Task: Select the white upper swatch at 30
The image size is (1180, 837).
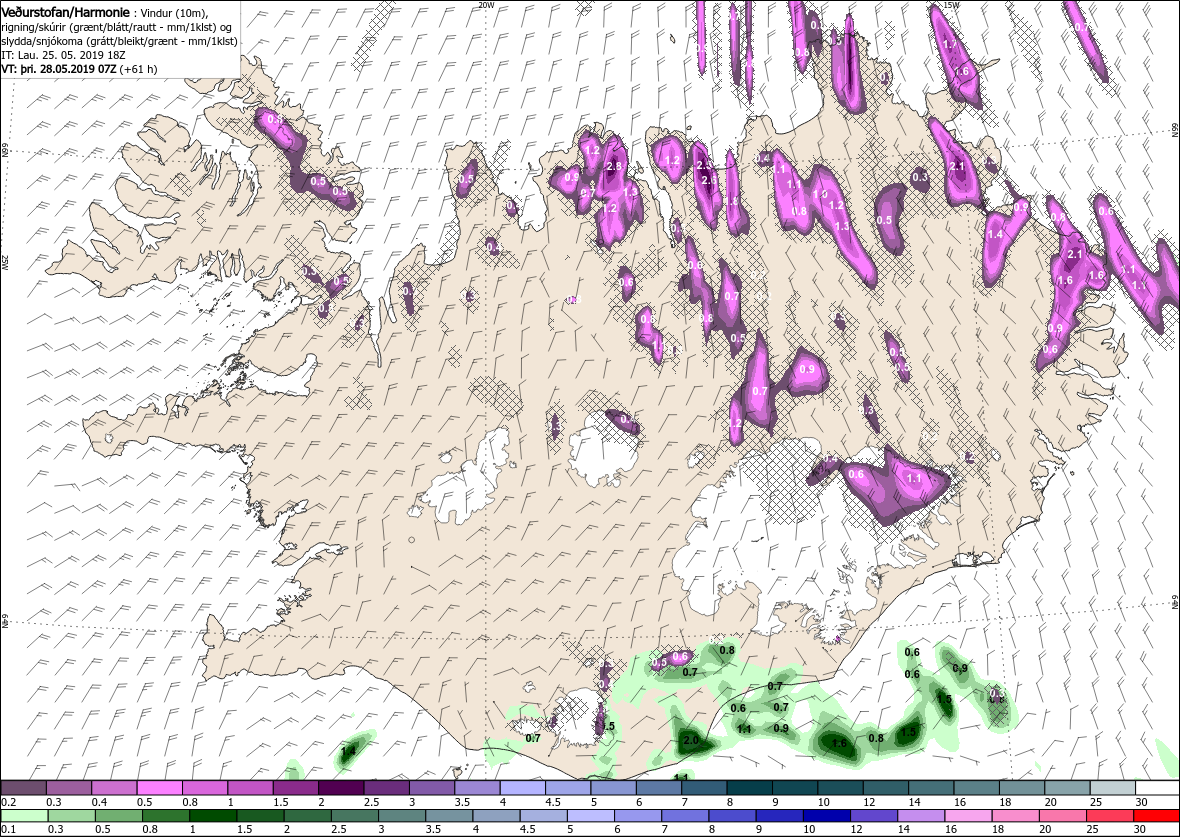Action: coord(1157,788)
